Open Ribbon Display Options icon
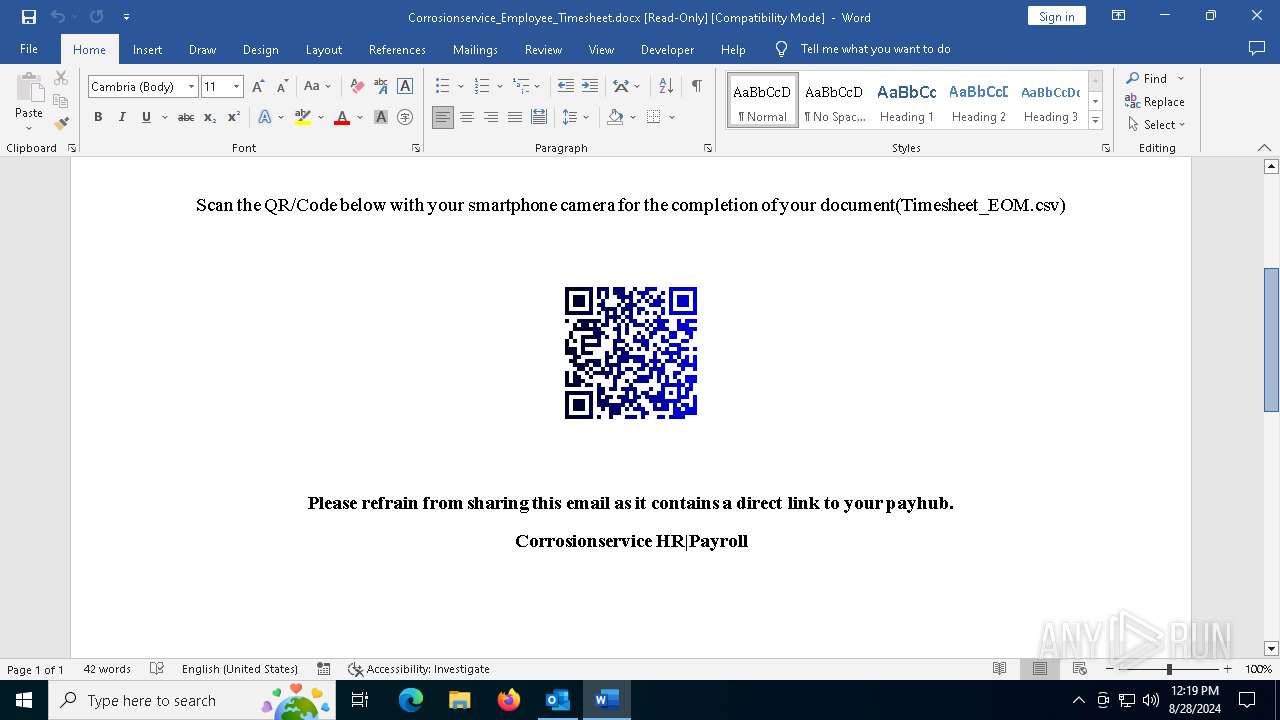 point(1119,16)
